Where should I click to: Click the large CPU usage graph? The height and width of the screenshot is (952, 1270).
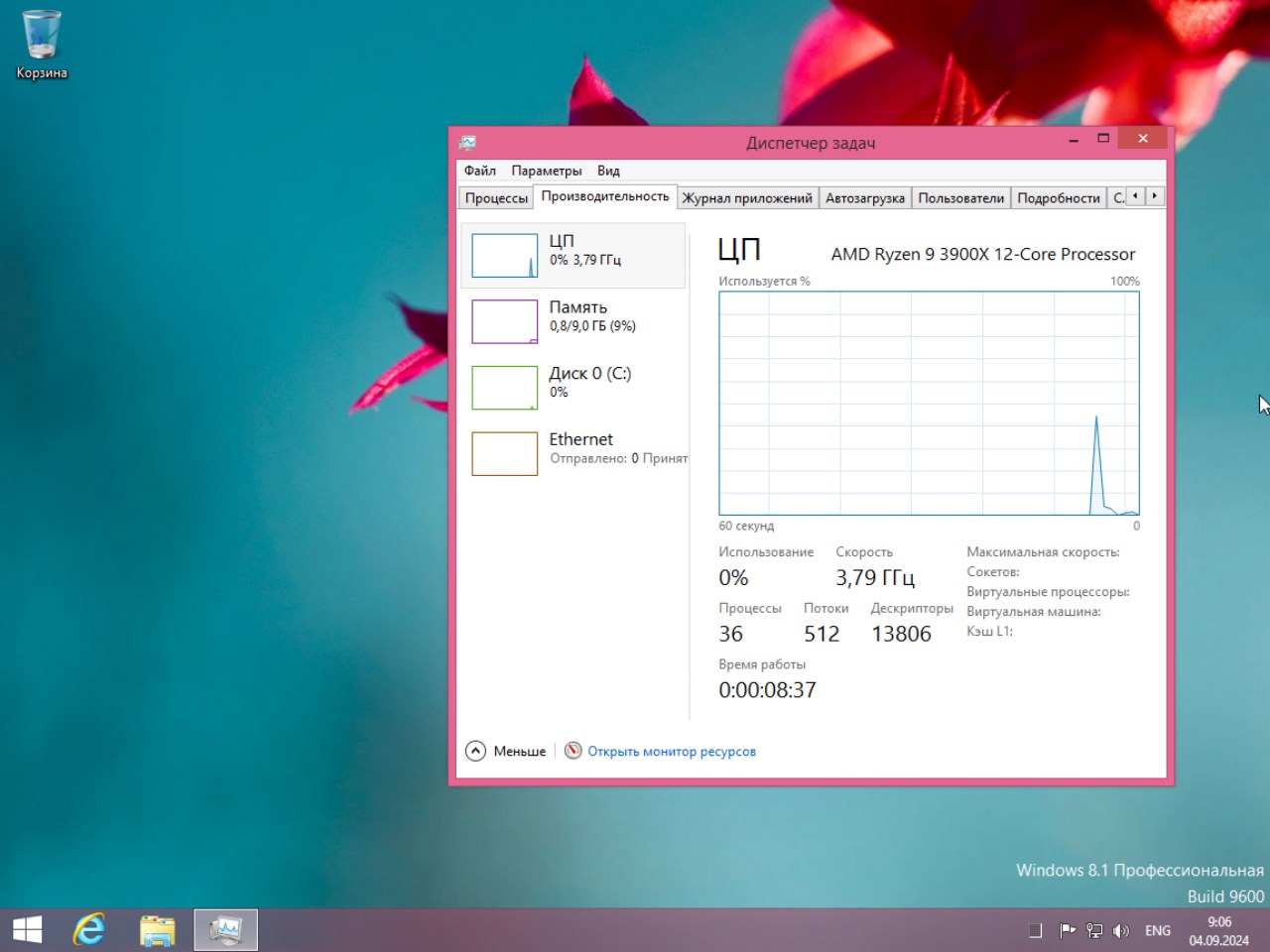930,403
